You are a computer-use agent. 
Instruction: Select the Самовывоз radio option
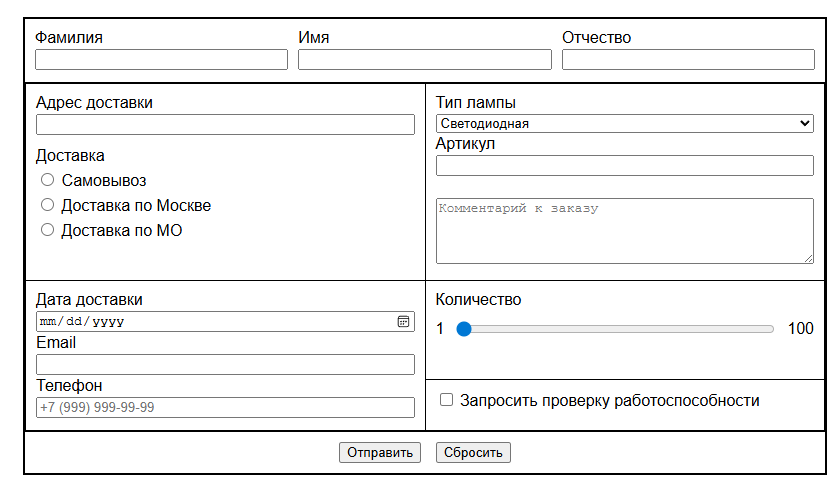[47, 180]
